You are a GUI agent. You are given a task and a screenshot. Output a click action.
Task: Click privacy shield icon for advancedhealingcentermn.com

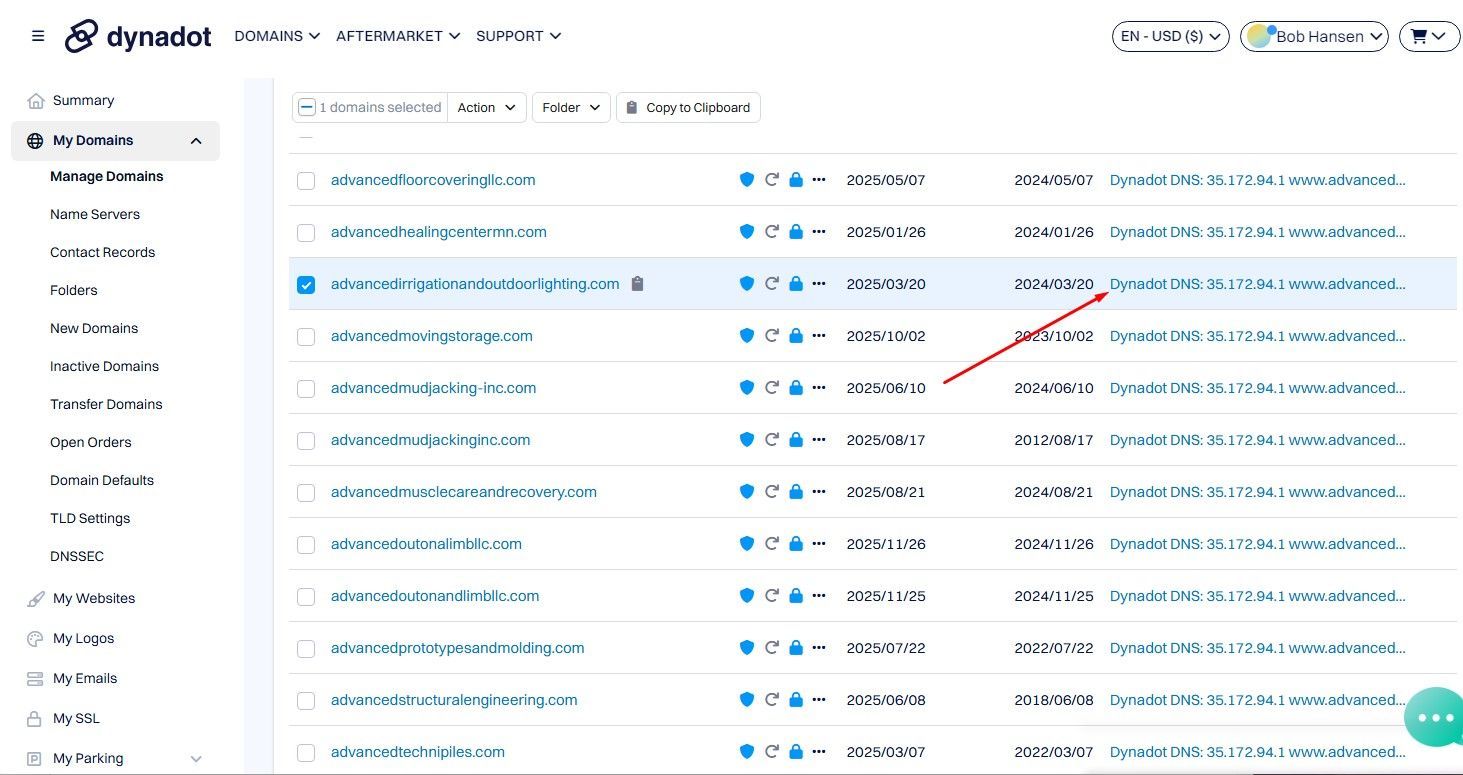(746, 232)
